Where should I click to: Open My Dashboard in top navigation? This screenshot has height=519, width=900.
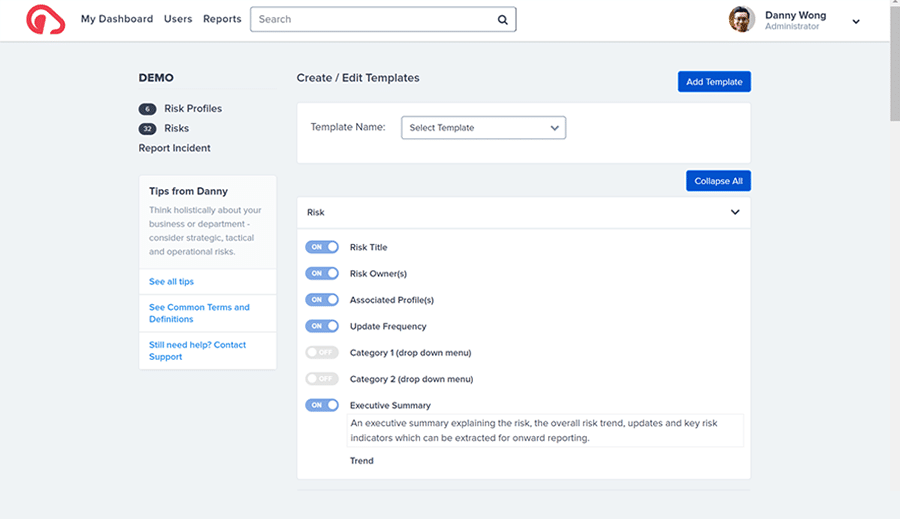tap(117, 19)
